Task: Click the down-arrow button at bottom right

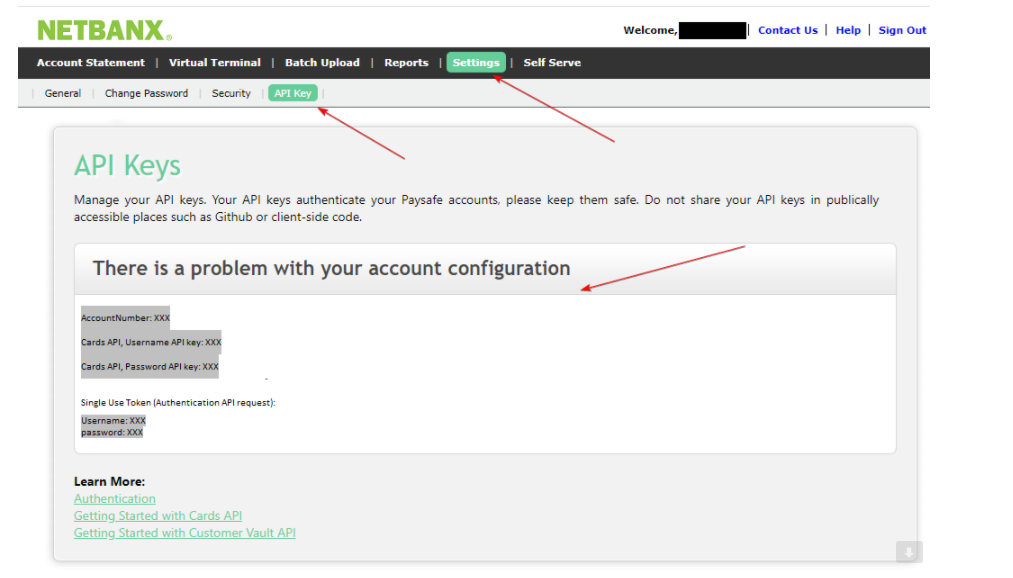Action: coord(909,552)
